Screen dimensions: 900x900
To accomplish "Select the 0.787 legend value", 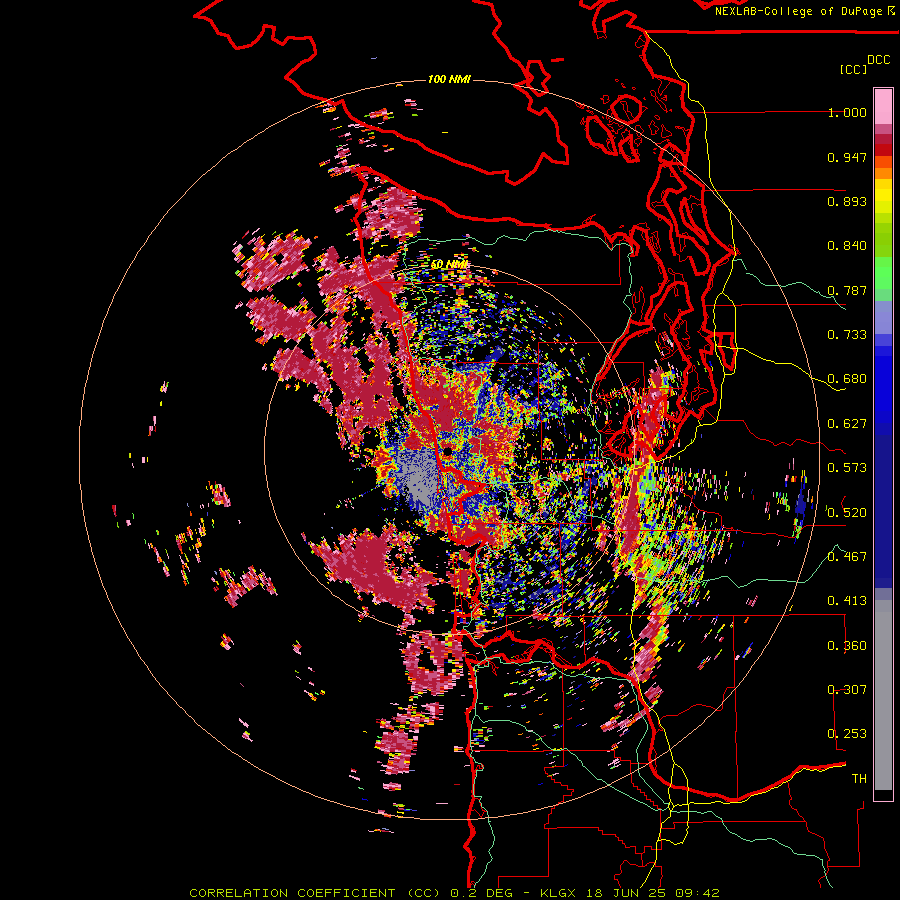I will (x=847, y=290).
